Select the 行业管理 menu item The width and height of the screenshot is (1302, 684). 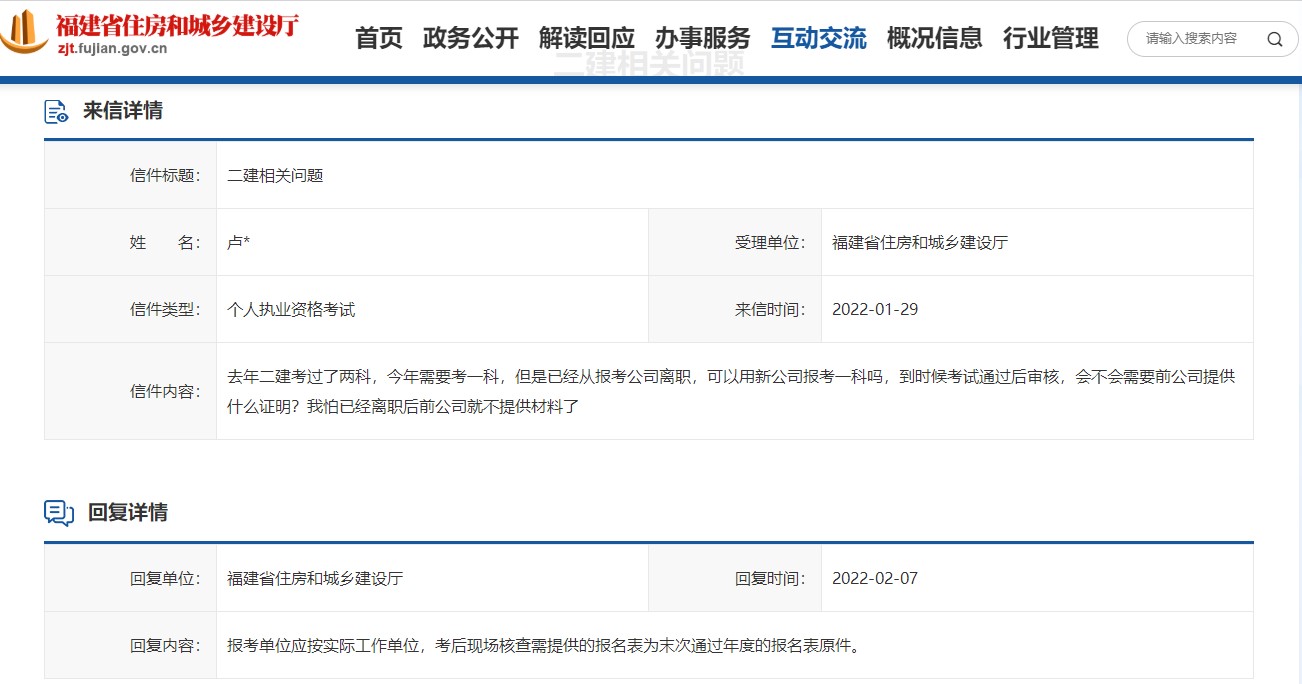(x=1049, y=38)
